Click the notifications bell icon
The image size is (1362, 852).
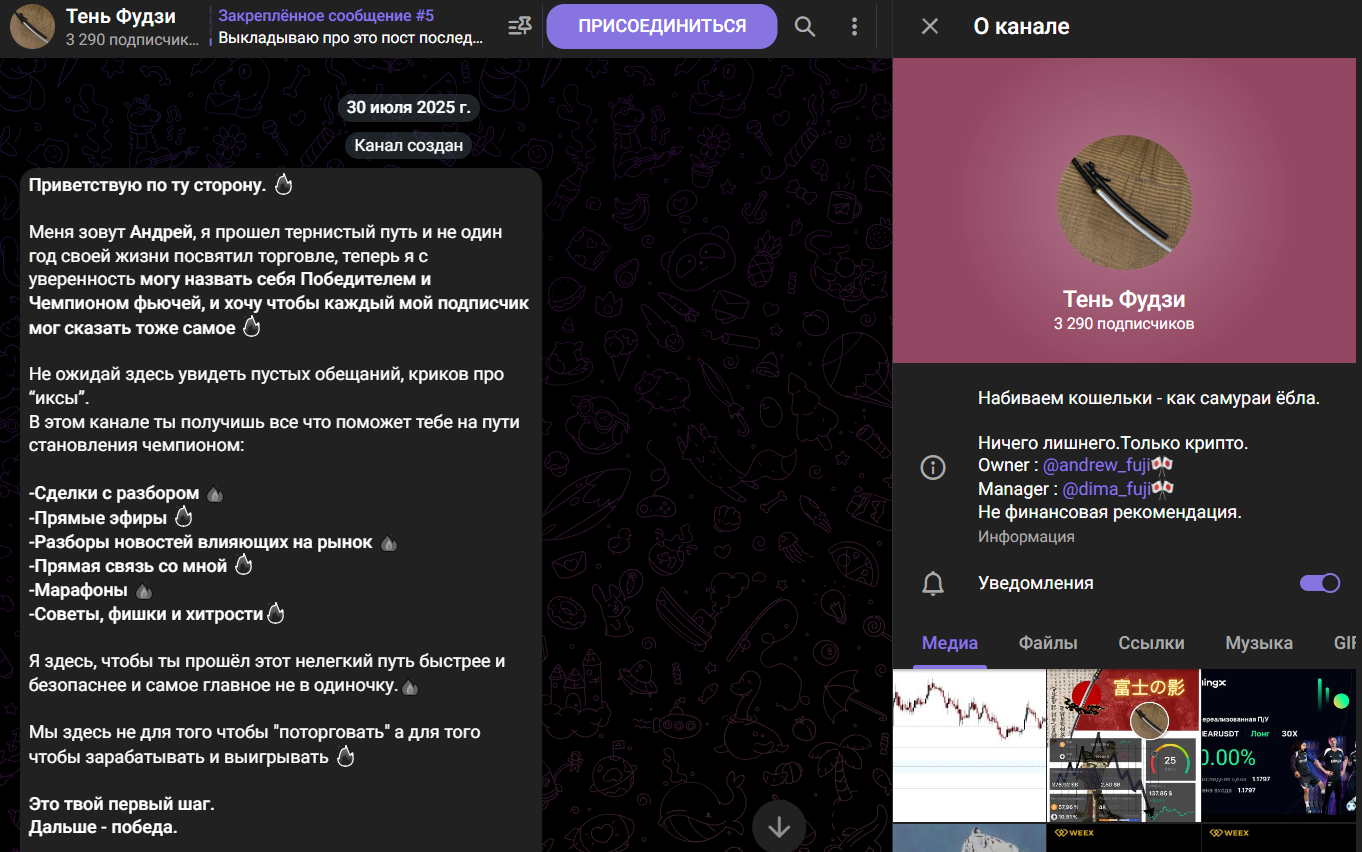point(933,583)
